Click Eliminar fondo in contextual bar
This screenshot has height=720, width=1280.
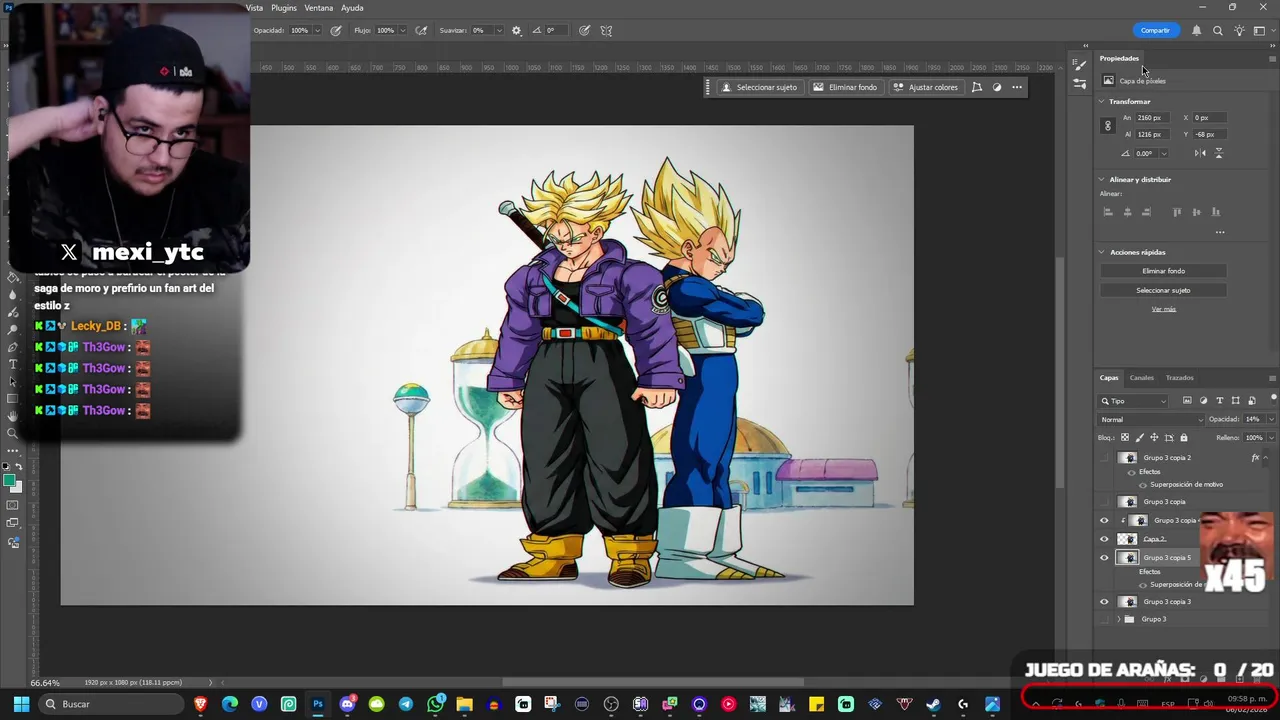[x=845, y=87]
